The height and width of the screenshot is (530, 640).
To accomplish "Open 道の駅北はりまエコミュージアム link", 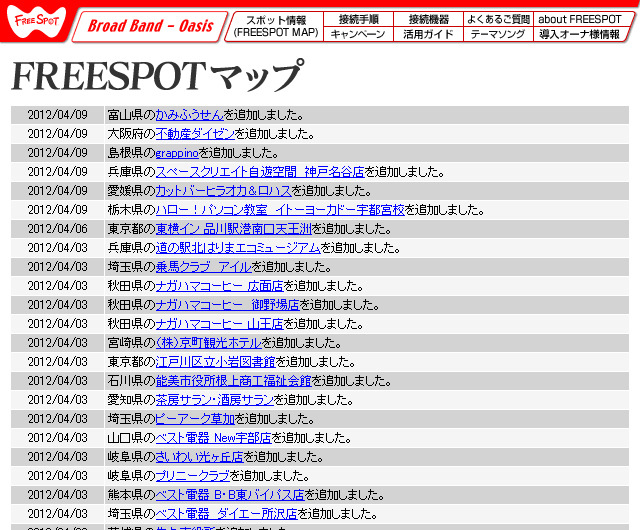I will pos(238,248).
